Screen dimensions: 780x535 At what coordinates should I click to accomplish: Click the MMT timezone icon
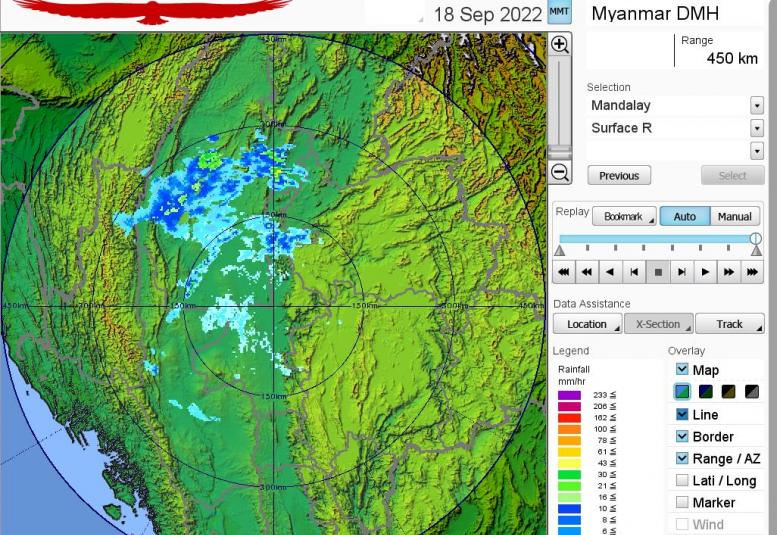pyautogui.click(x=560, y=13)
